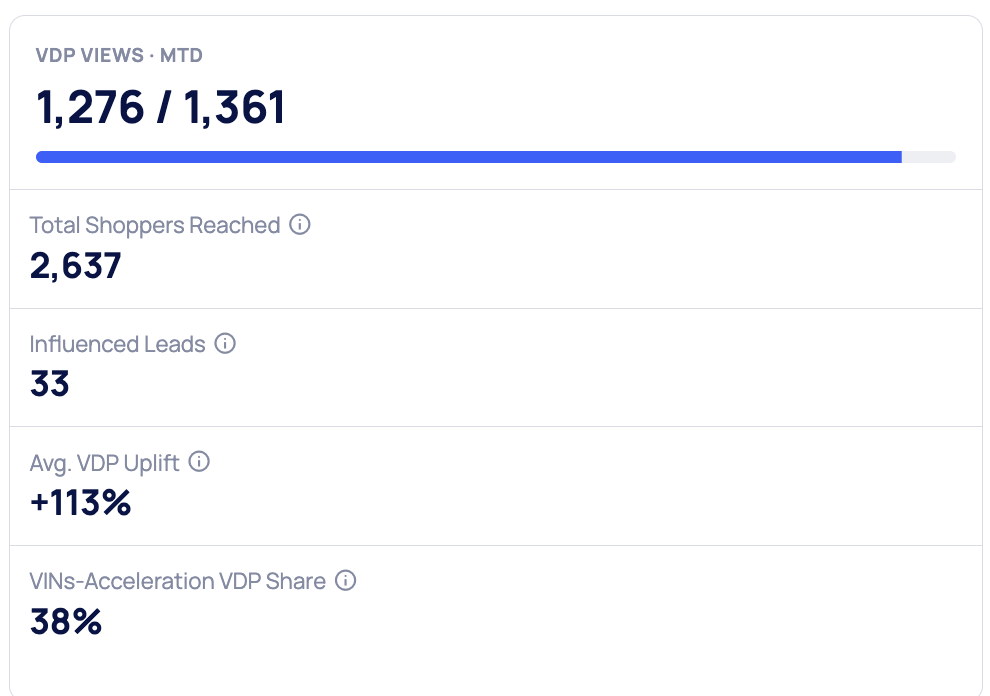This screenshot has height=696, width=990.
Task: Click info icon next to Avg. VDP Uplift
Action: pyautogui.click(x=199, y=462)
